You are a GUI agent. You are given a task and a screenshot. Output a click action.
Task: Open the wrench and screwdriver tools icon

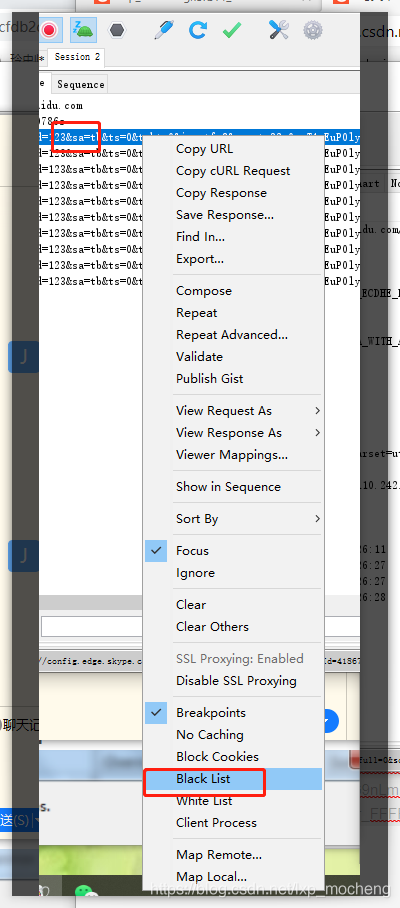tap(278, 30)
